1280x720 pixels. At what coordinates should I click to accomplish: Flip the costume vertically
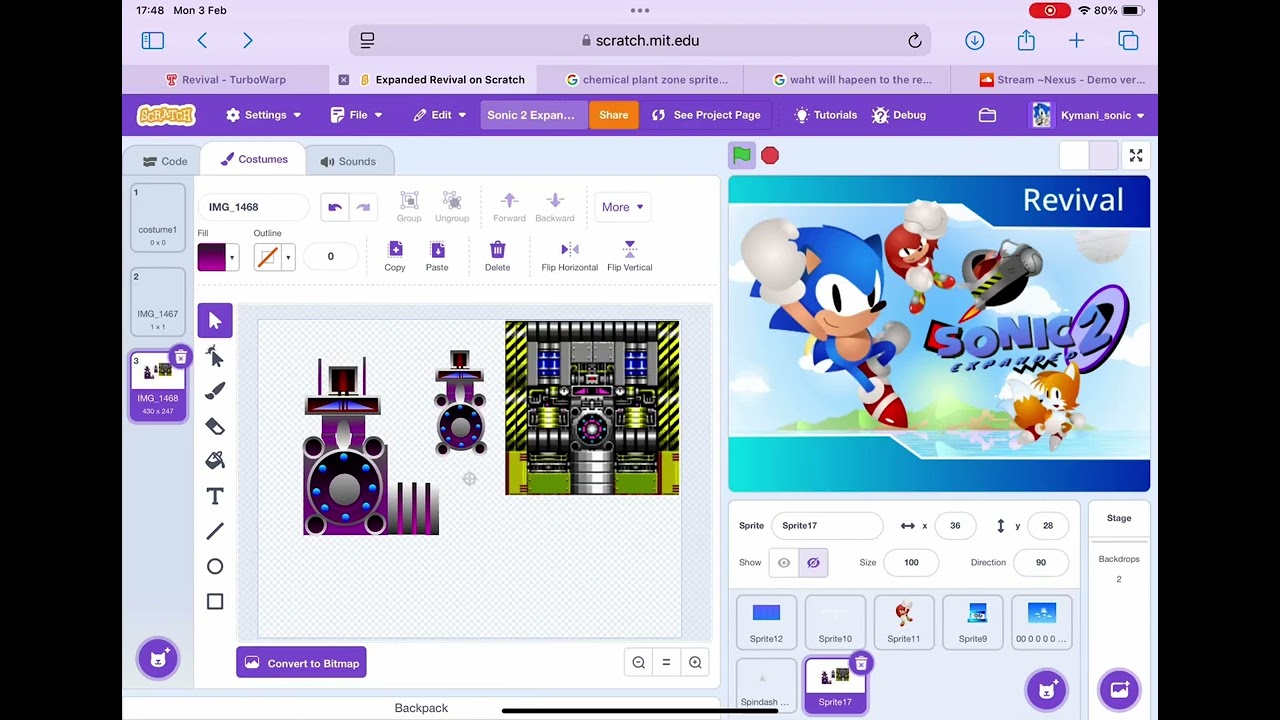click(629, 256)
